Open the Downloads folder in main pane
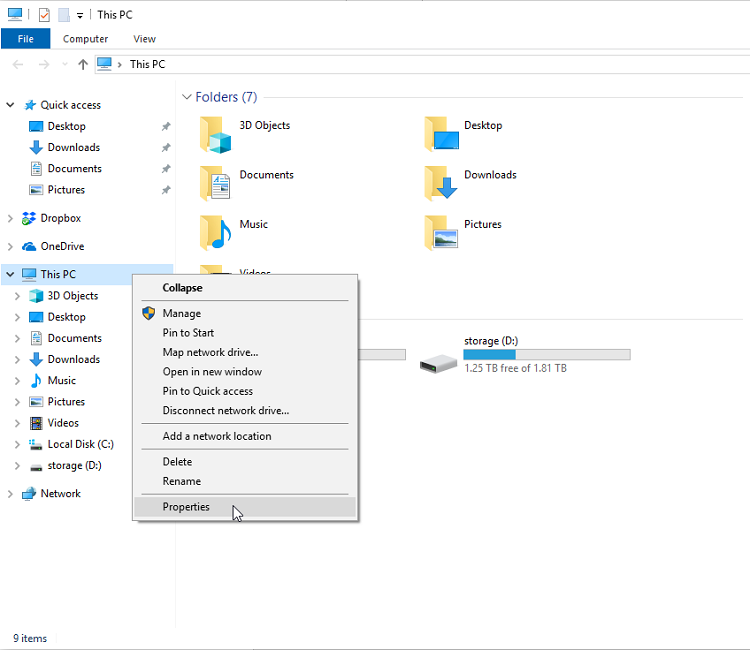 pos(470,184)
